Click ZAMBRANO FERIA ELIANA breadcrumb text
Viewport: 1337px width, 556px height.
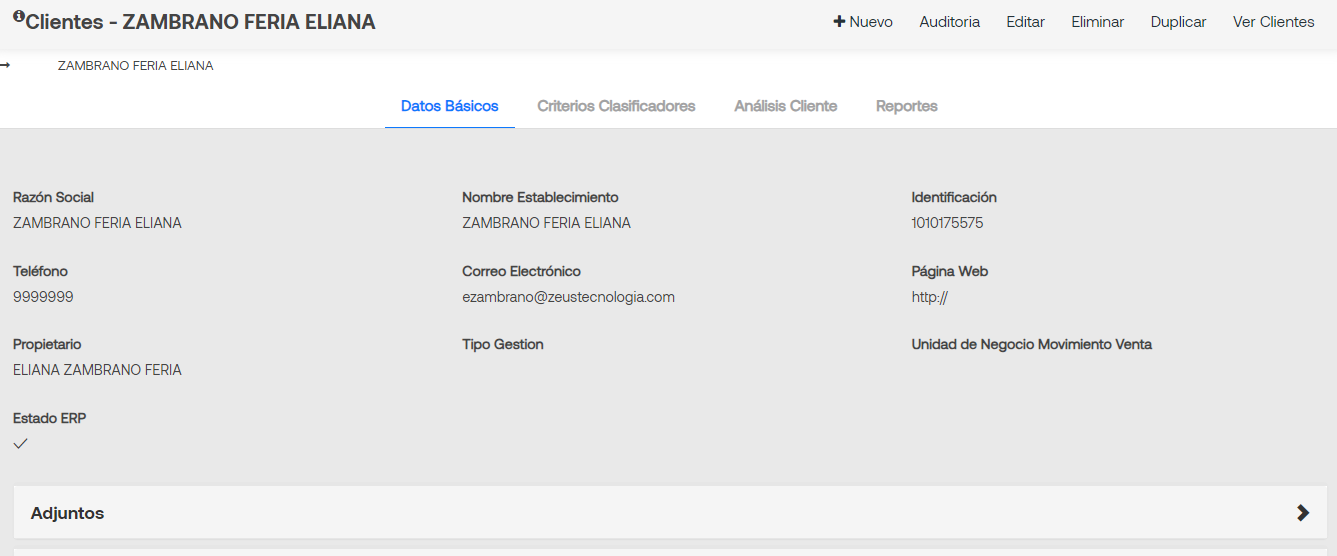(x=136, y=66)
